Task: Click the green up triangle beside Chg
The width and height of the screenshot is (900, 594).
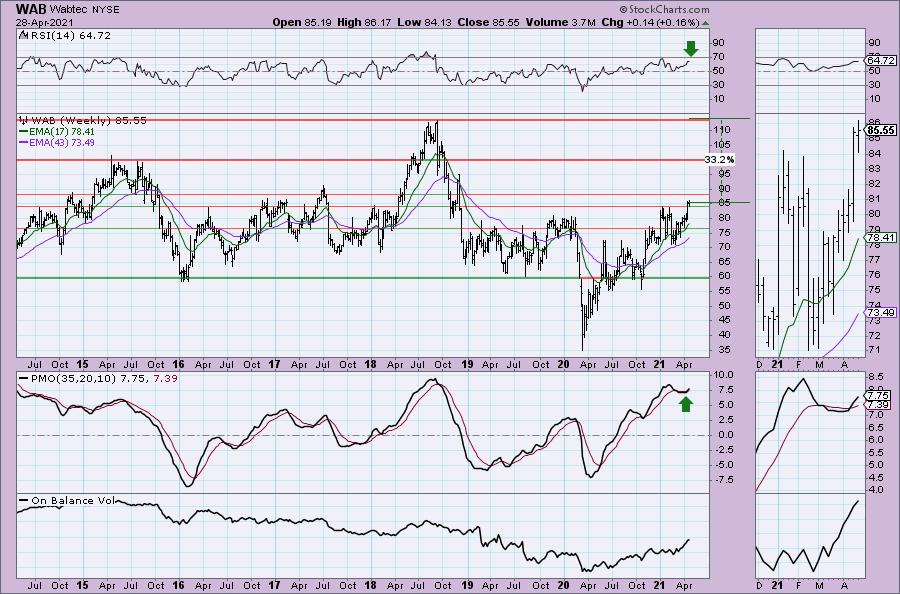Action: coord(705,23)
